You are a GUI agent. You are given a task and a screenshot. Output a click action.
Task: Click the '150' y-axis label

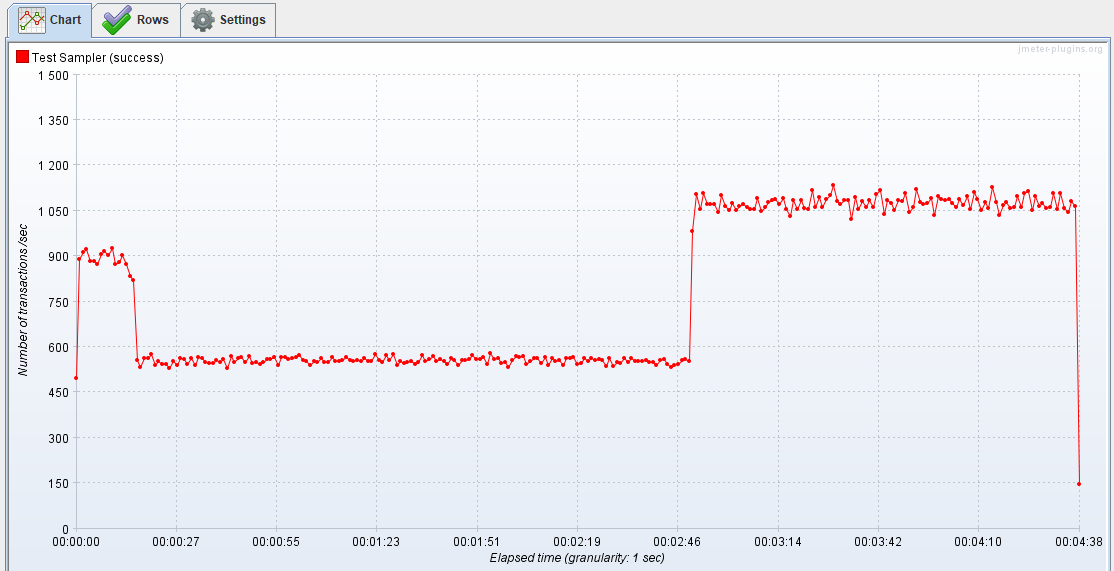click(58, 484)
